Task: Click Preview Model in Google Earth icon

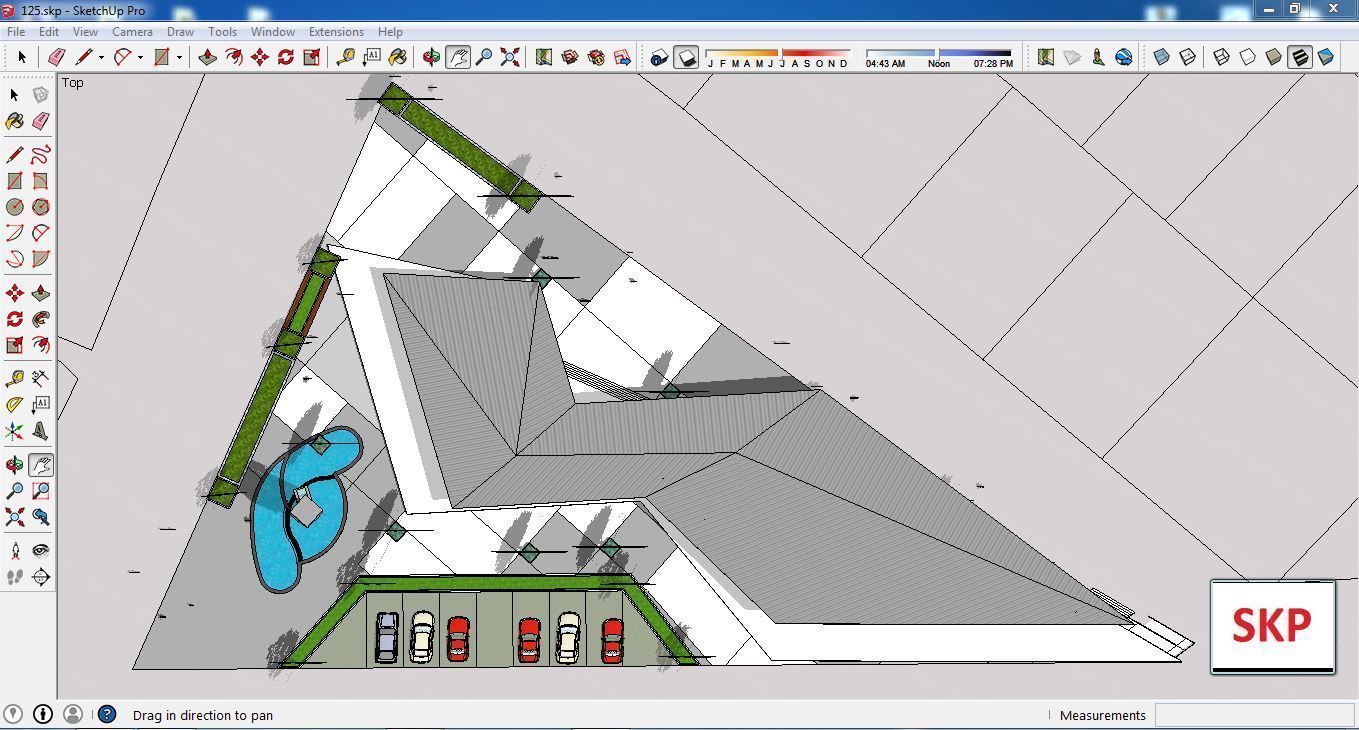Action: point(1124,57)
